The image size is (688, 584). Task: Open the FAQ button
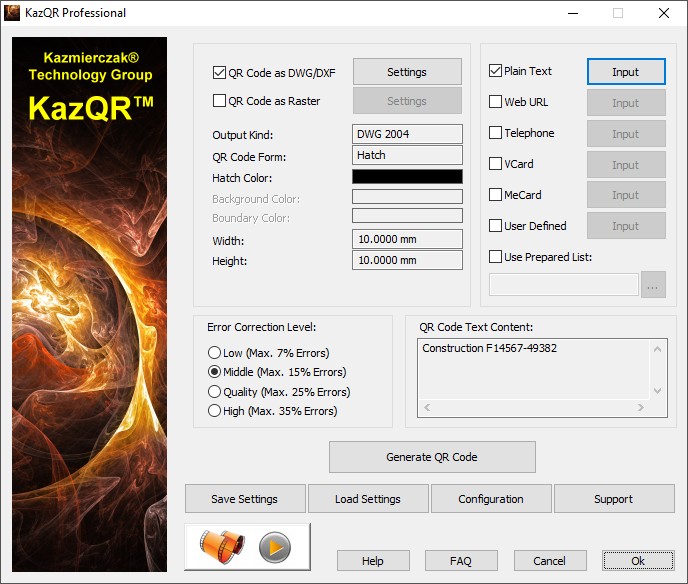(461, 561)
